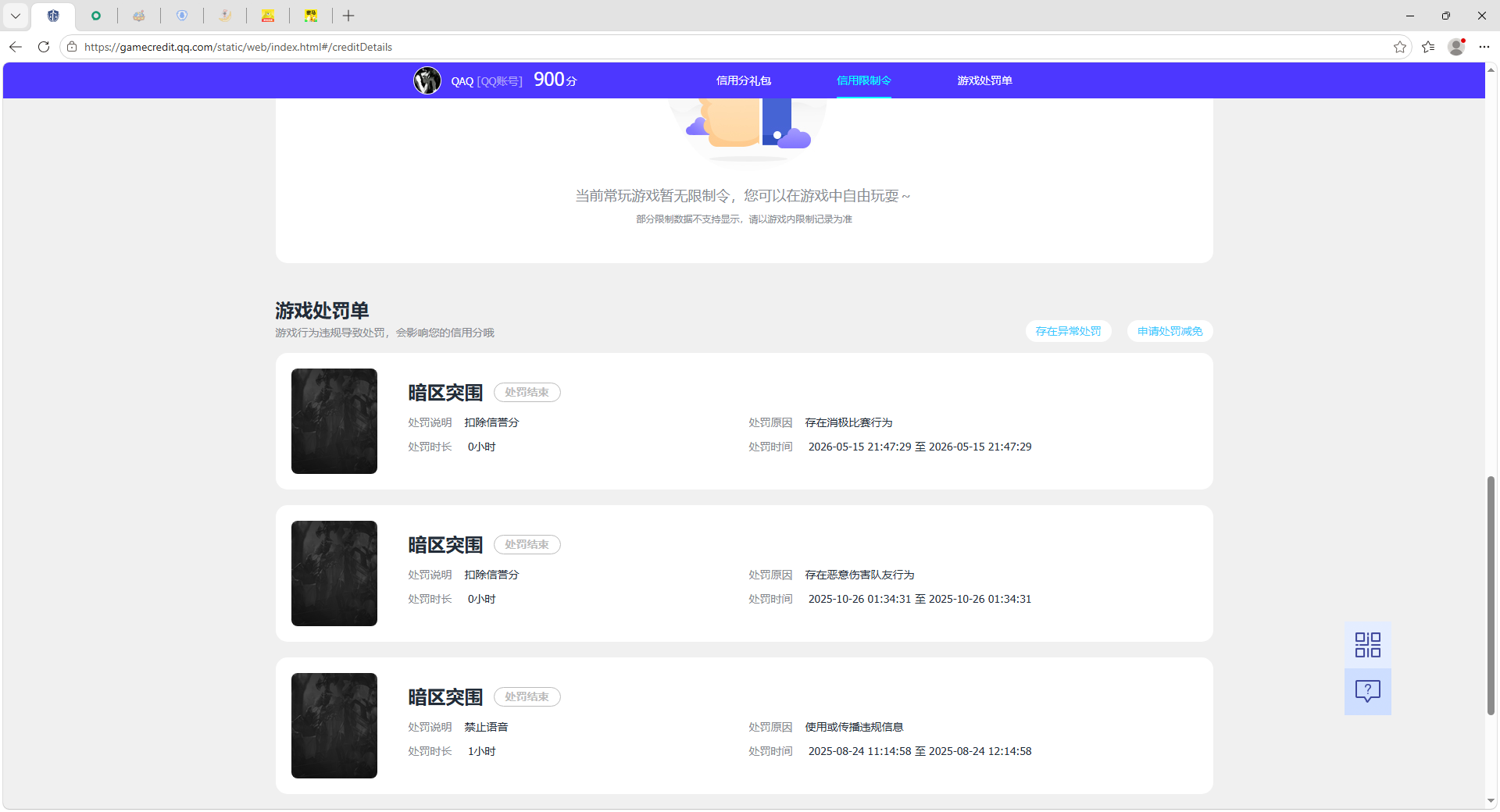The image size is (1500, 812).
Task: Click 处罚结束 badge on the 存在恶意伤害队友行为 card
Action: pyautogui.click(x=527, y=544)
